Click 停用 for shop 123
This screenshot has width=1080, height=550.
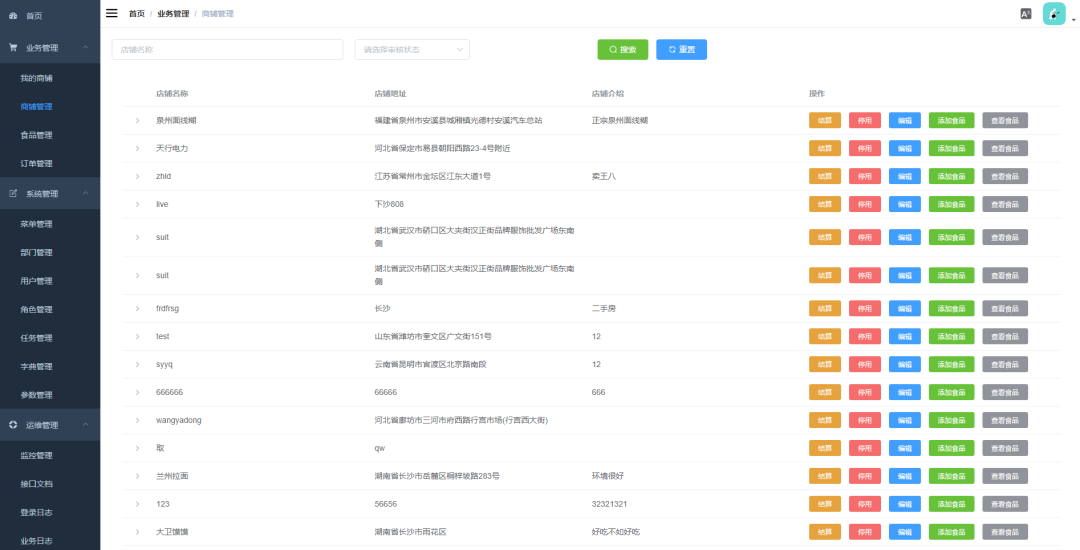(864, 505)
